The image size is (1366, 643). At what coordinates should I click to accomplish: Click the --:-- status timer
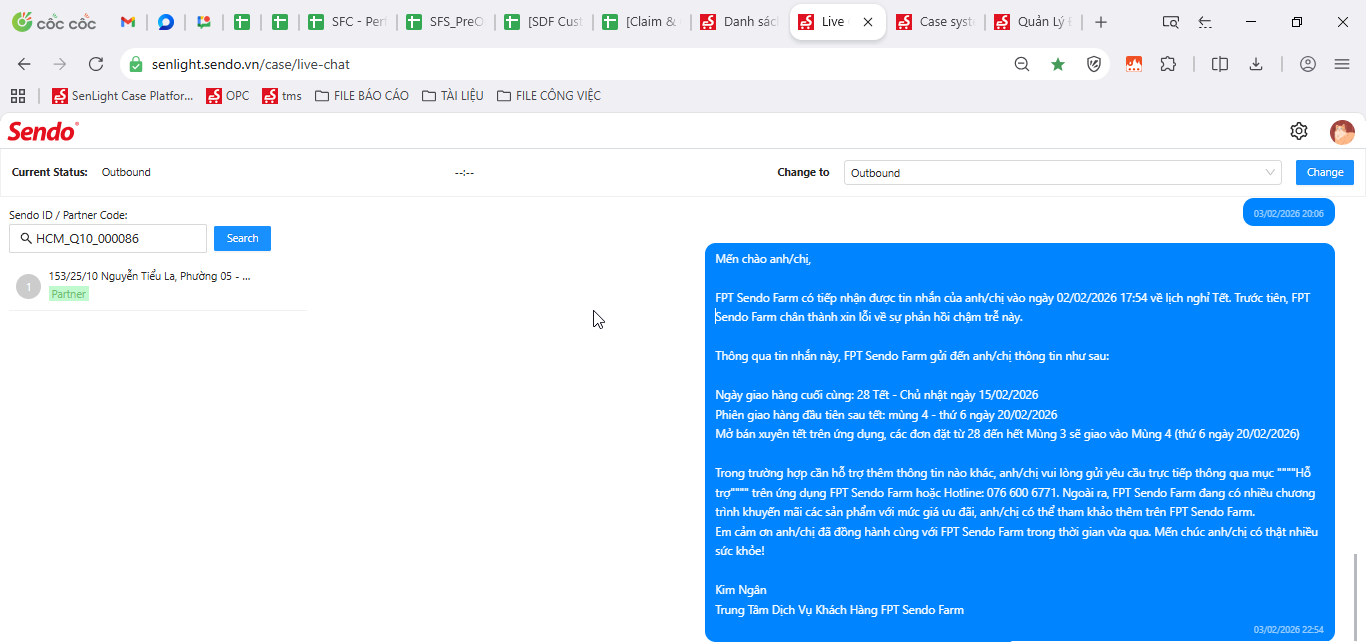pos(464,173)
